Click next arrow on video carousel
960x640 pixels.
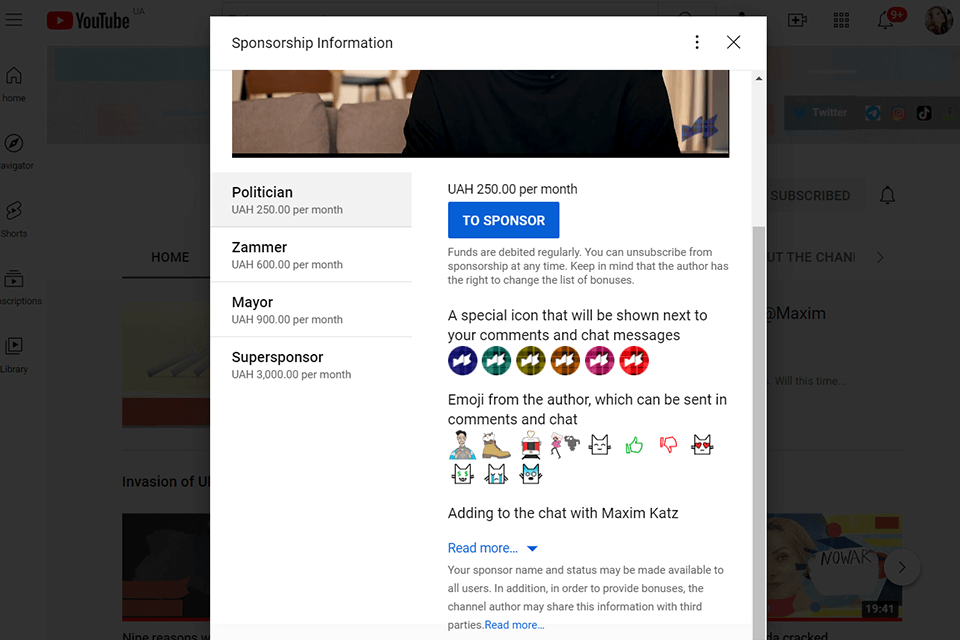[902, 567]
